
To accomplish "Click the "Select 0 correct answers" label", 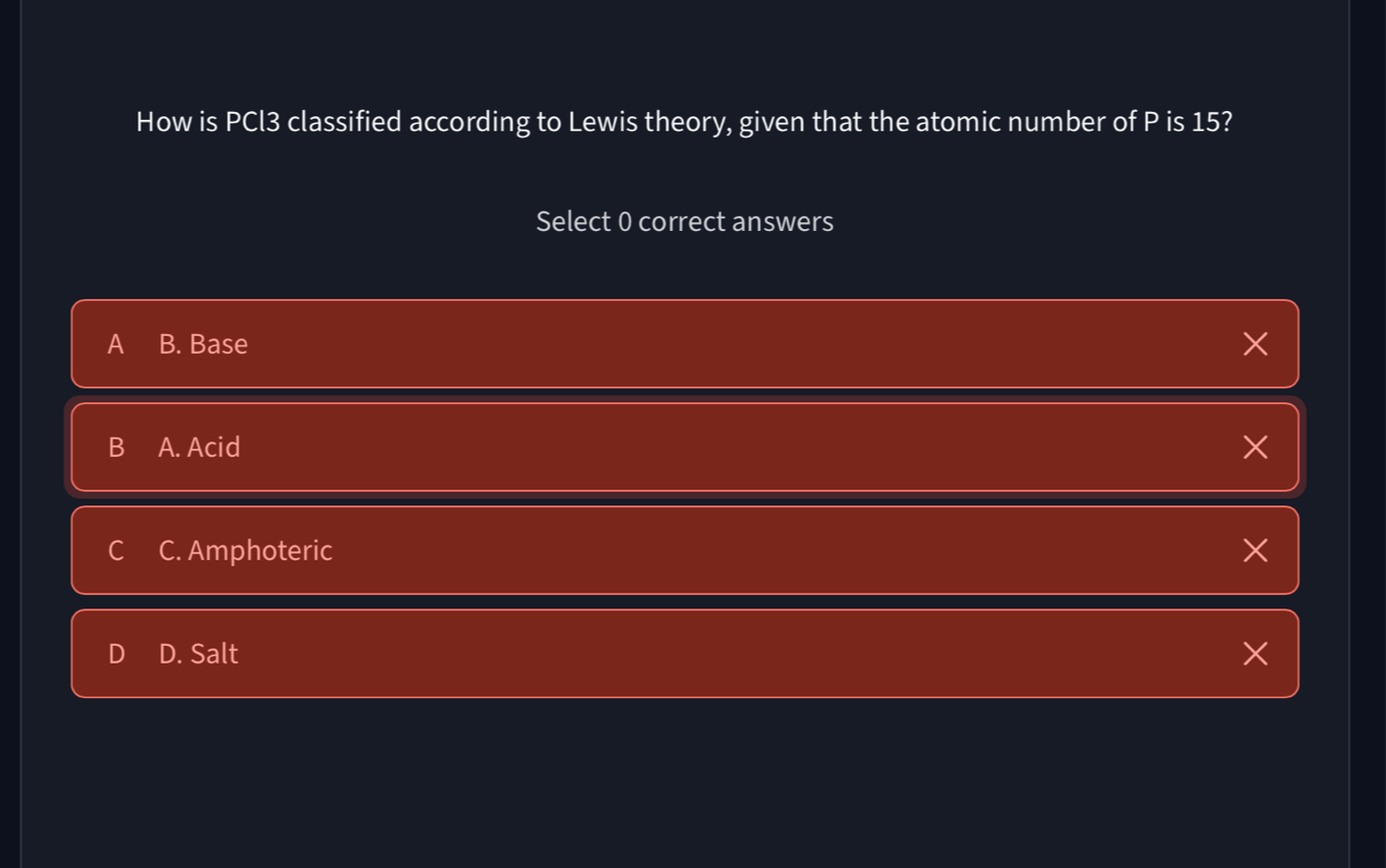I will 684,222.
